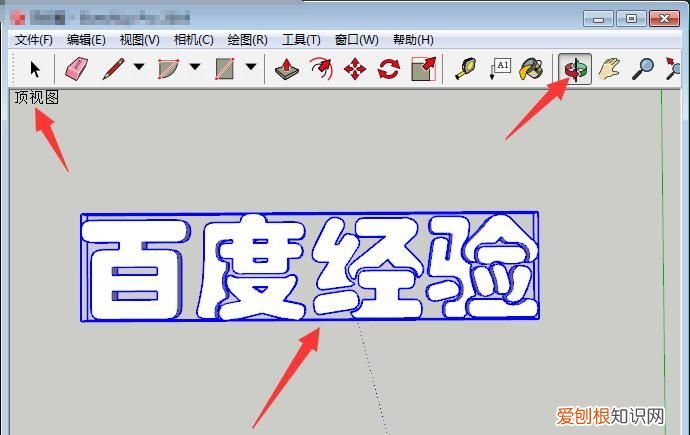This screenshot has height=435, width=690.
Task: Select the Rectangle shape tool
Action: (x=224, y=69)
